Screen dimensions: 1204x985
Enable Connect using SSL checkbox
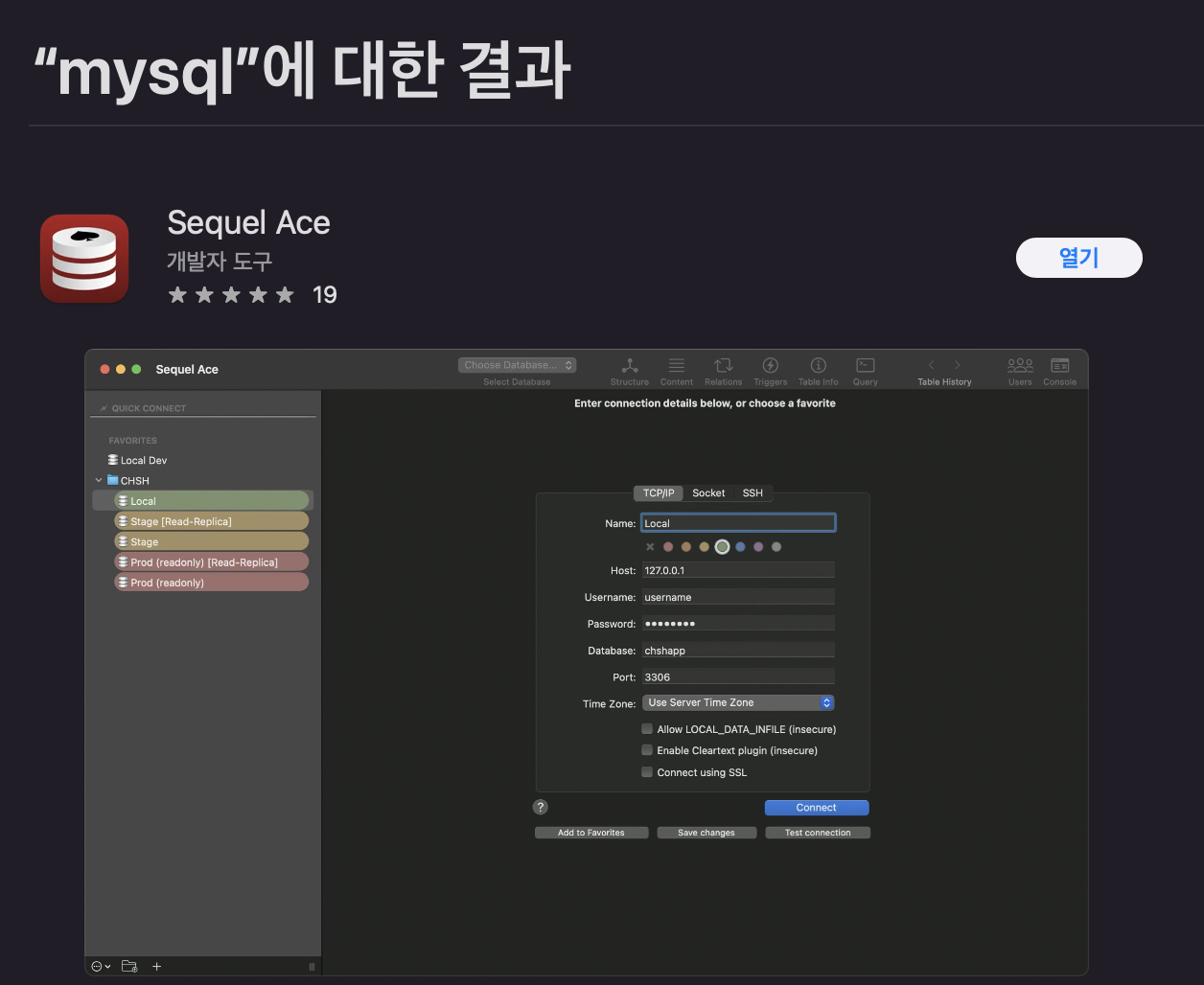coord(647,771)
